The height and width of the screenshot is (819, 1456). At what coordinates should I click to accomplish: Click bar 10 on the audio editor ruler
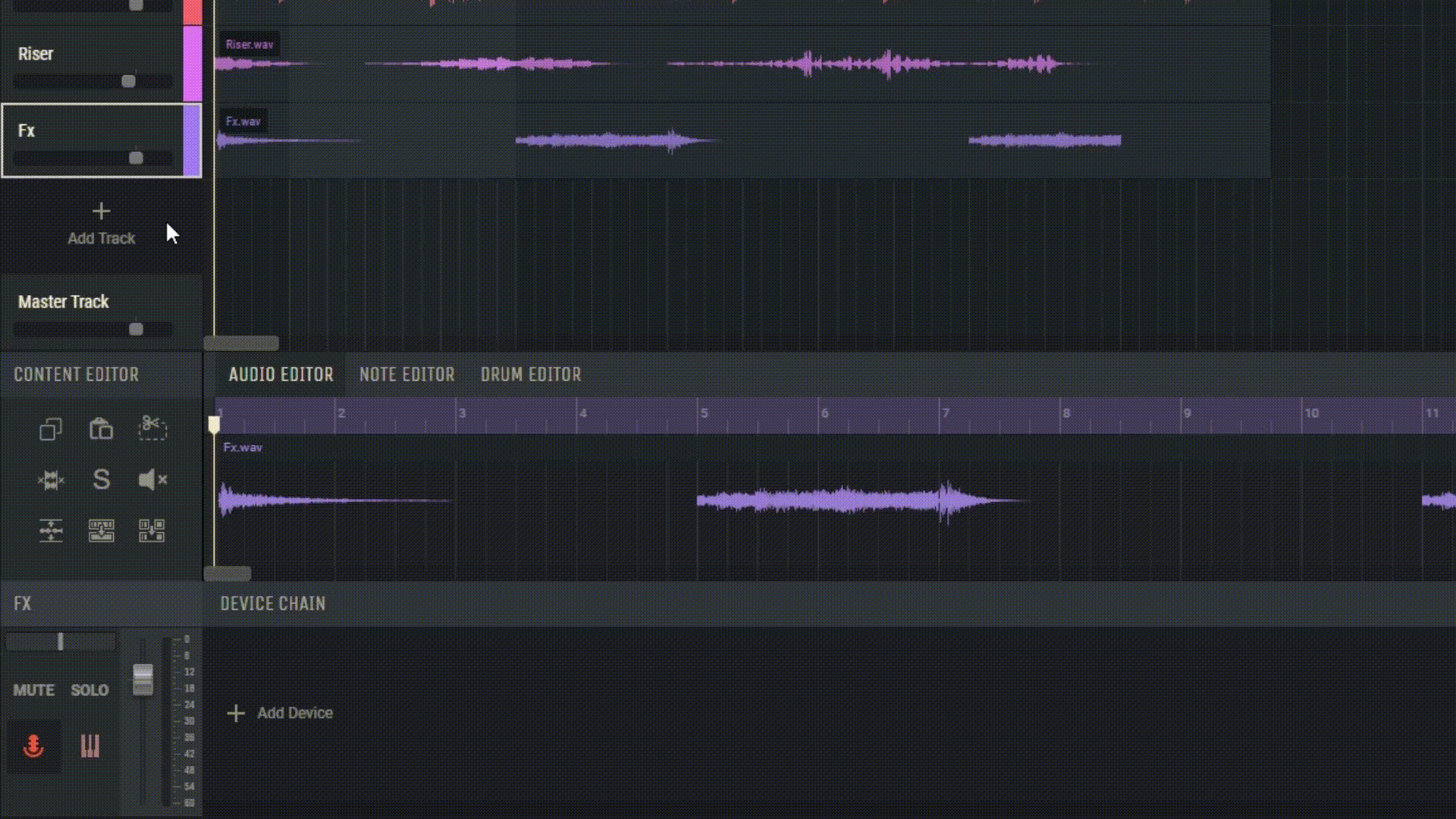tap(1311, 413)
